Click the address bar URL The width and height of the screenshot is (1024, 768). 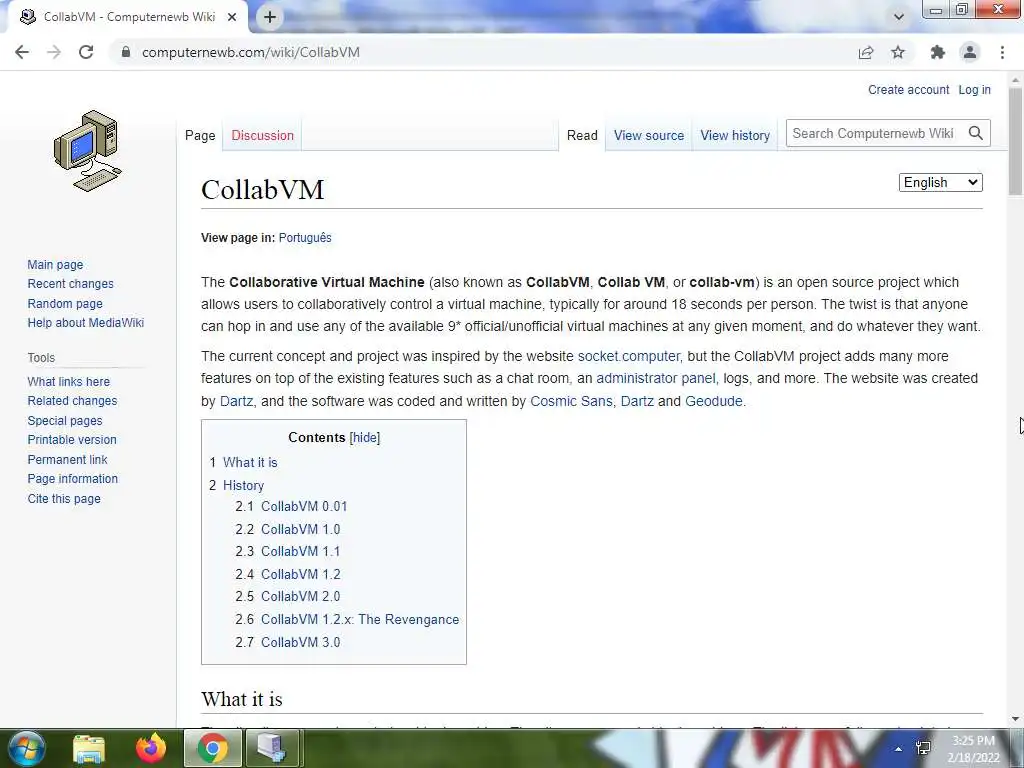tap(251, 52)
